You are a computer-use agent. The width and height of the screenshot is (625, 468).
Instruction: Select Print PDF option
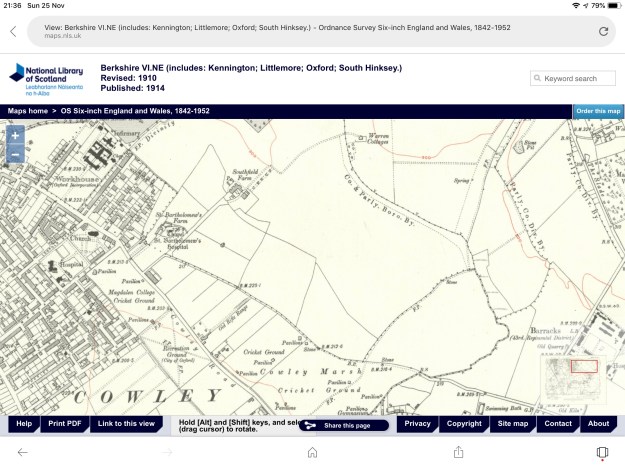tap(65, 424)
